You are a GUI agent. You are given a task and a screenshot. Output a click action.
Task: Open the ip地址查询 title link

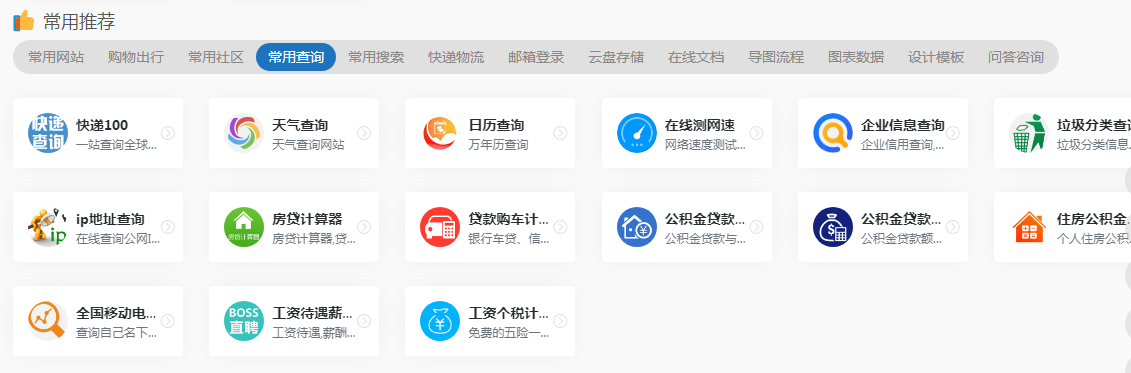point(110,219)
